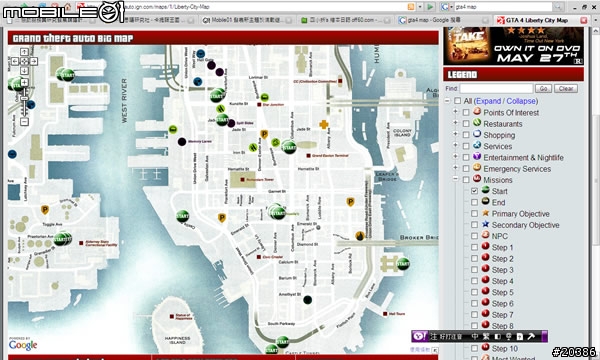600x360 pixels.
Task: Click the parking P marker near Toggle Ave
Action: click(x=45, y=210)
